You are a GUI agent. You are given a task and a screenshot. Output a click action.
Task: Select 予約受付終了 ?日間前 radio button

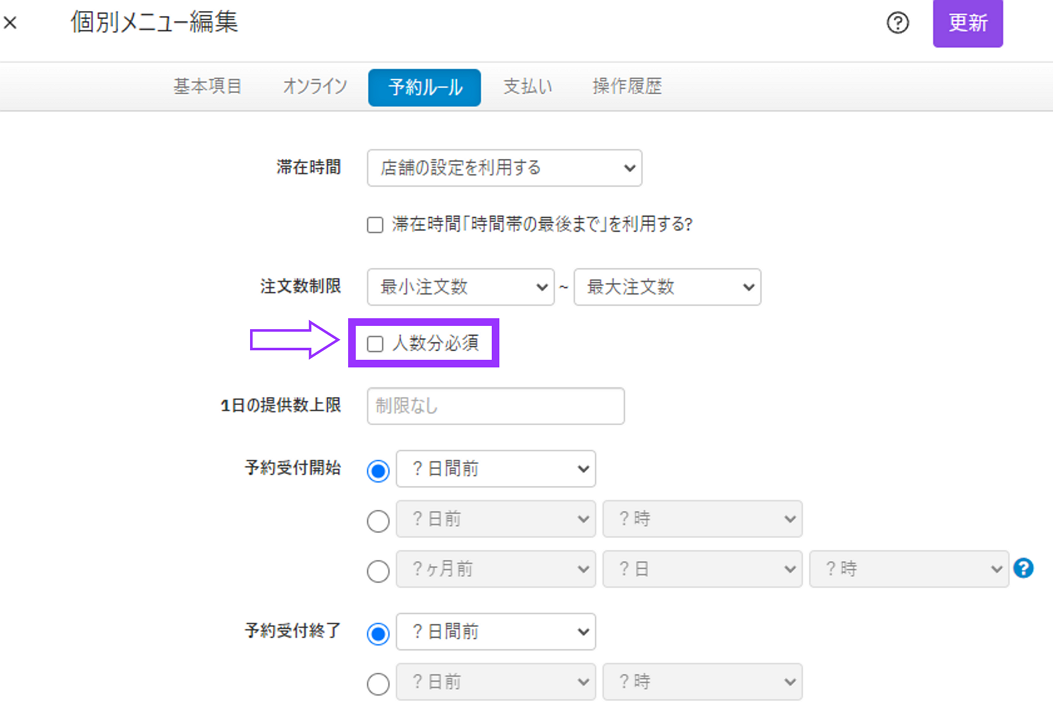coord(378,634)
